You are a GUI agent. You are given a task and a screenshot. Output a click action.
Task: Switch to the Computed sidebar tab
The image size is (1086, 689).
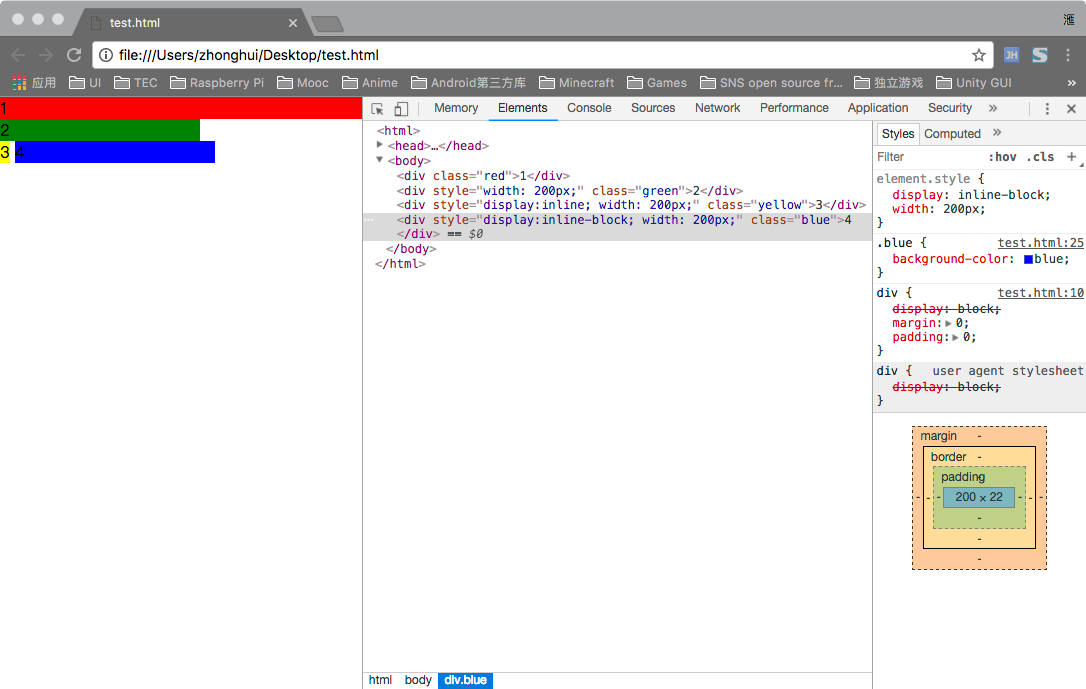(952, 134)
